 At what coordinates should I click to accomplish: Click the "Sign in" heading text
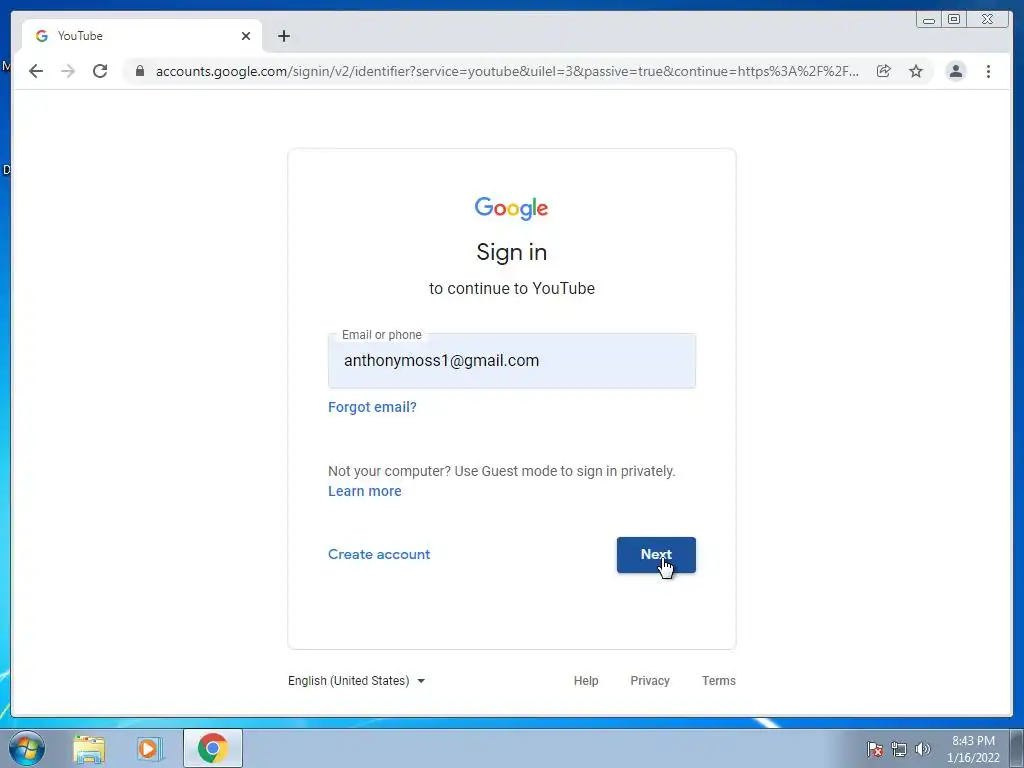pos(511,252)
